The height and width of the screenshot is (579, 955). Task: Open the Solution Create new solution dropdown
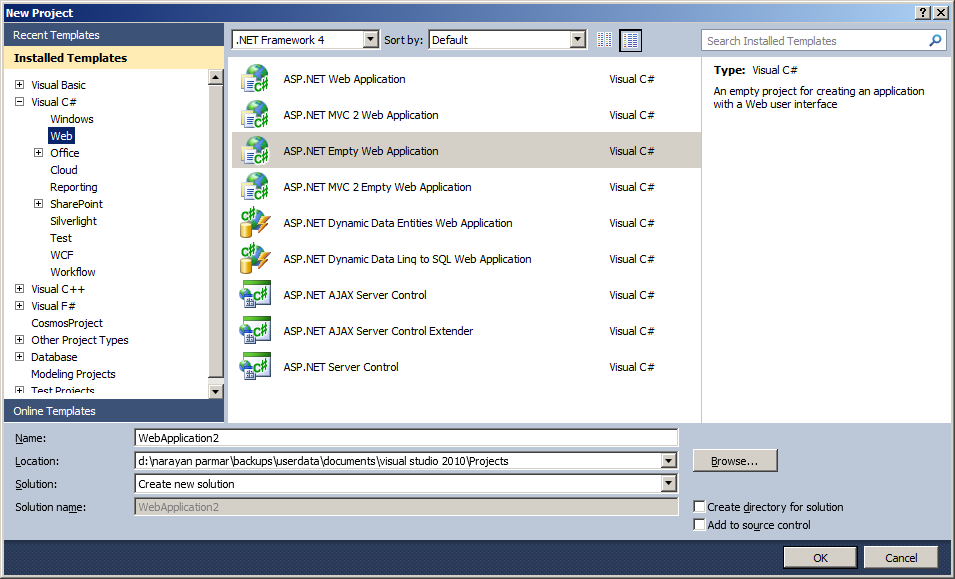click(x=669, y=484)
